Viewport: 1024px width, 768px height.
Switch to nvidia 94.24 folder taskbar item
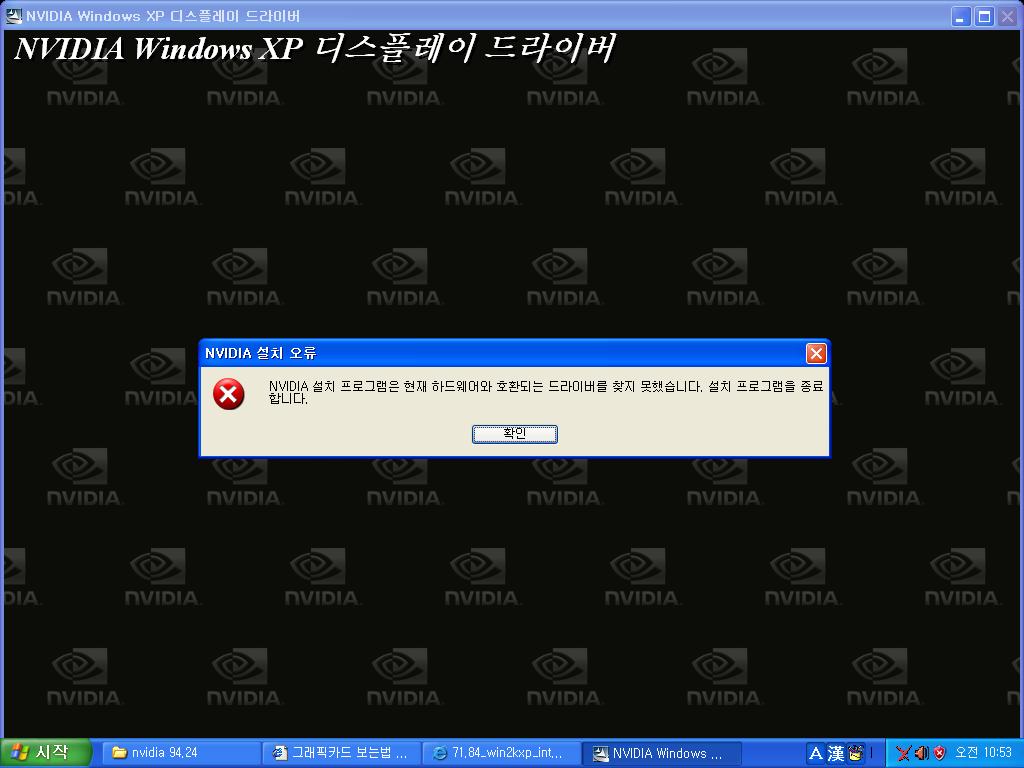tap(180, 753)
